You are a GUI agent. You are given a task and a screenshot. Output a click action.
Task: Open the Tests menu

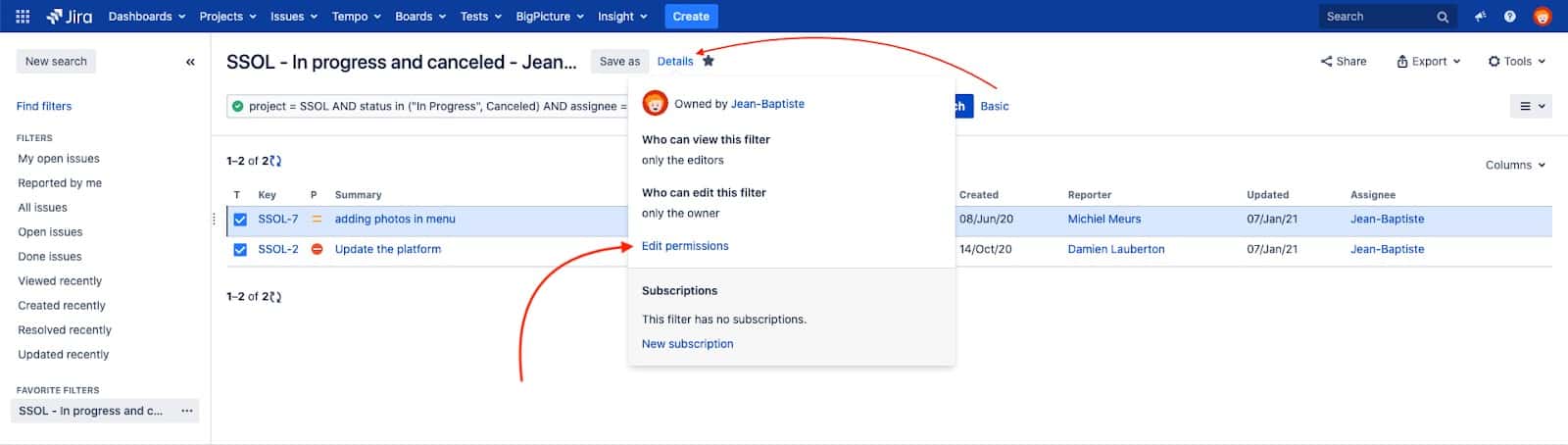pos(481,17)
